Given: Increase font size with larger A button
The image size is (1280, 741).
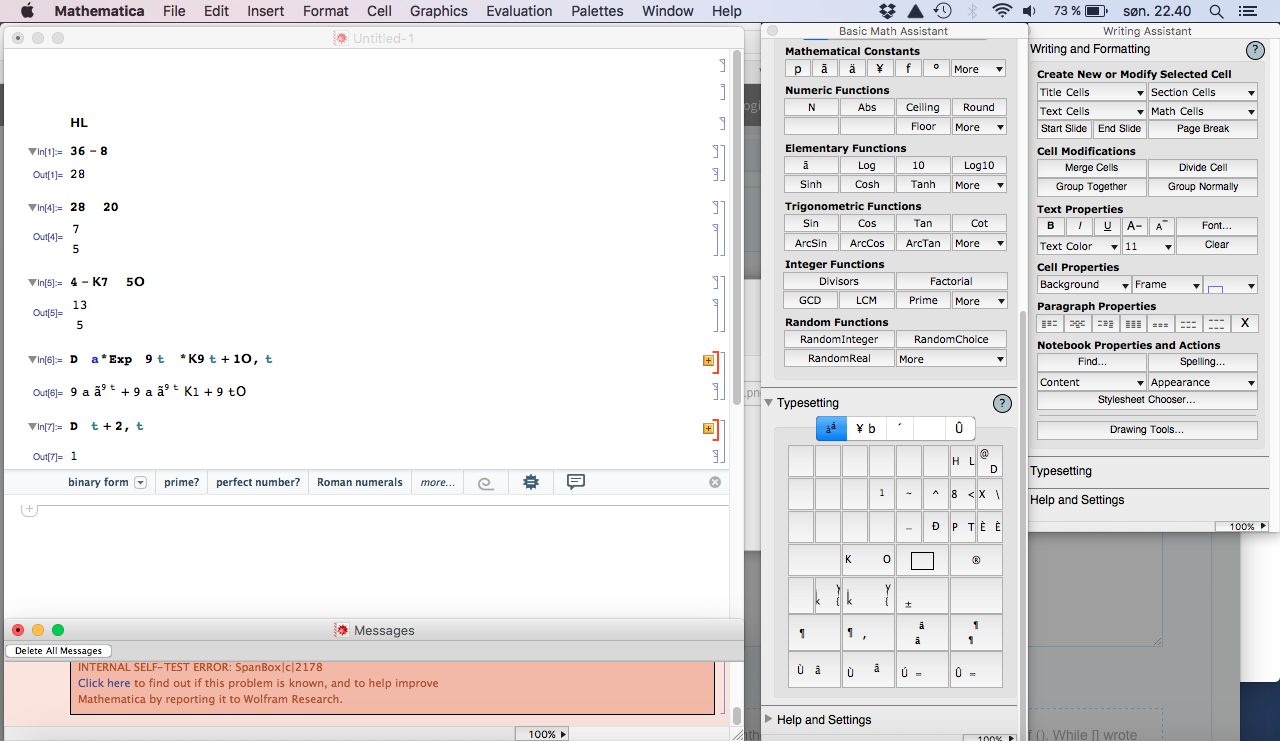Looking at the screenshot, I should (1161, 226).
